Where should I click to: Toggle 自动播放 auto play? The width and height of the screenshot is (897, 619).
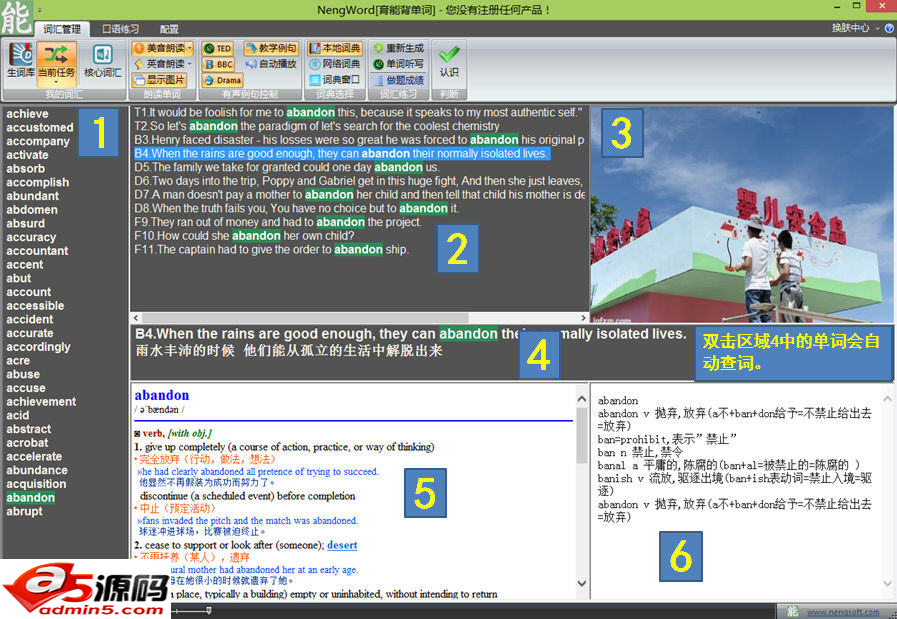pyautogui.click(x=271, y=64)
